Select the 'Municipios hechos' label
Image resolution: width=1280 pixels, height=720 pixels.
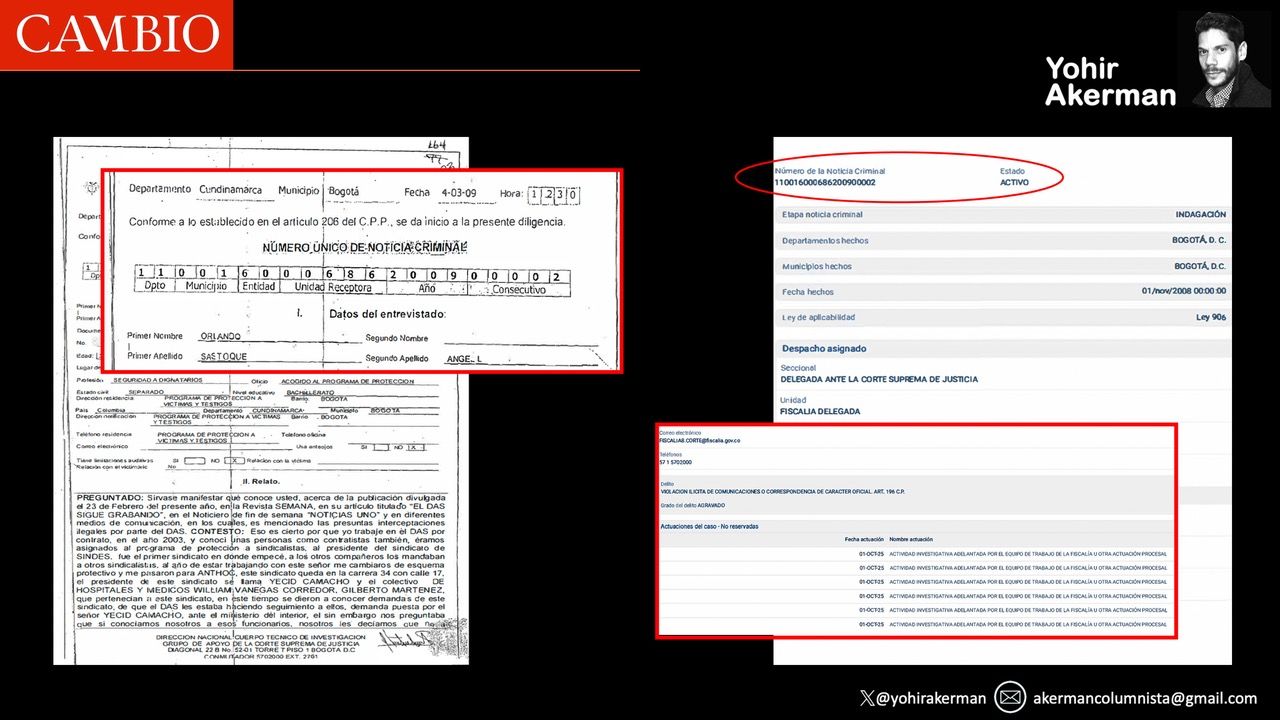pyautogui.click(x=817, y=267)
